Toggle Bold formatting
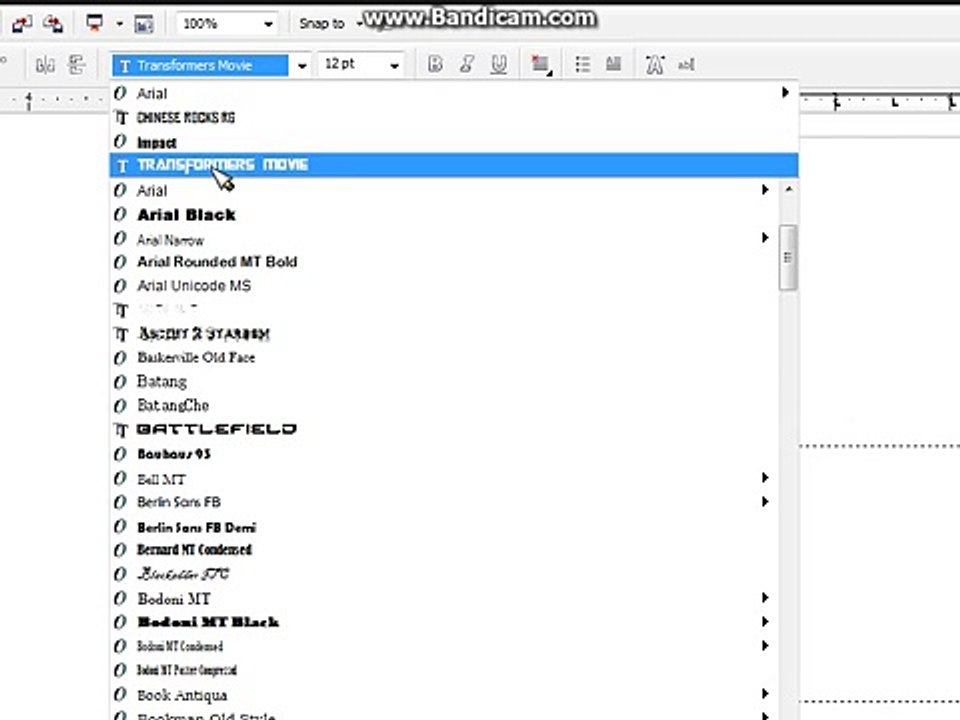This screenshot has height=720, width=960. (435, 64)
